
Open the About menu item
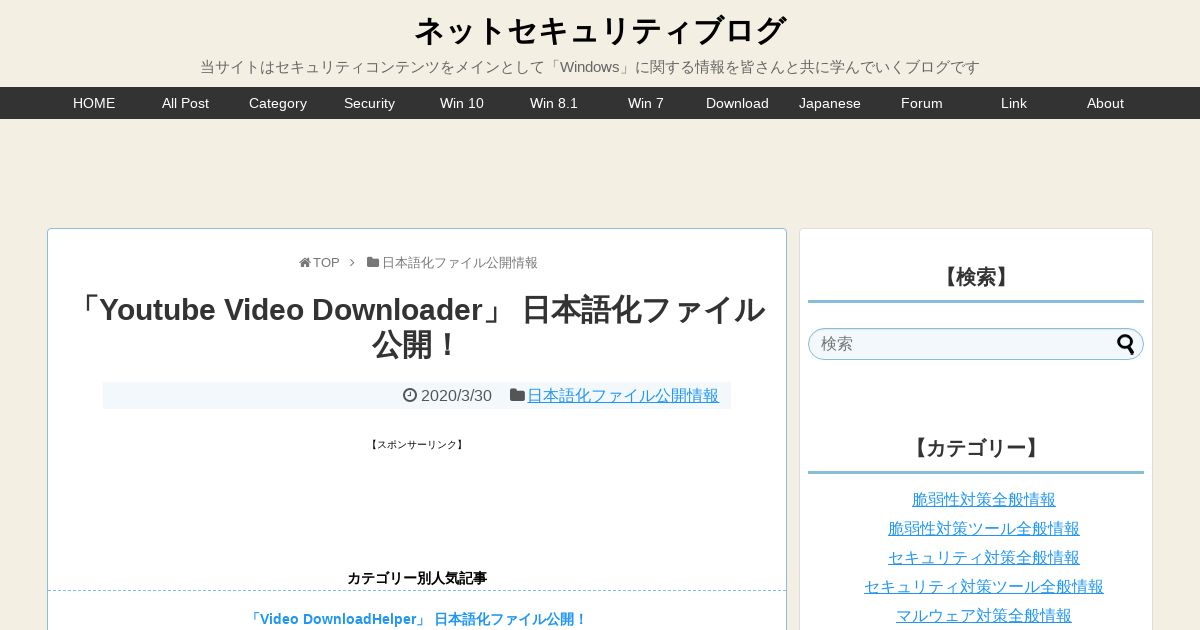pos(1105,103)
